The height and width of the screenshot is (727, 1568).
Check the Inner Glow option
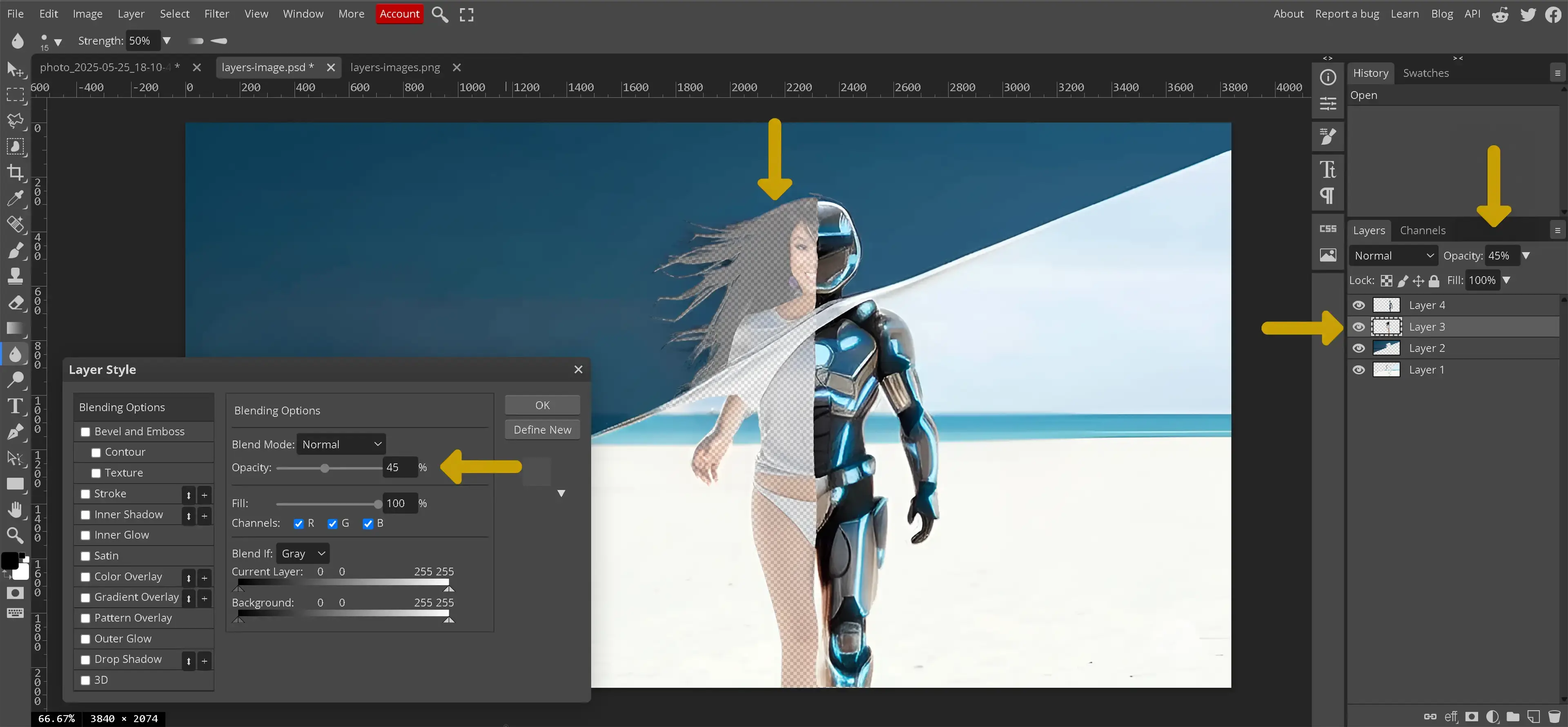(x=85, y=536)
